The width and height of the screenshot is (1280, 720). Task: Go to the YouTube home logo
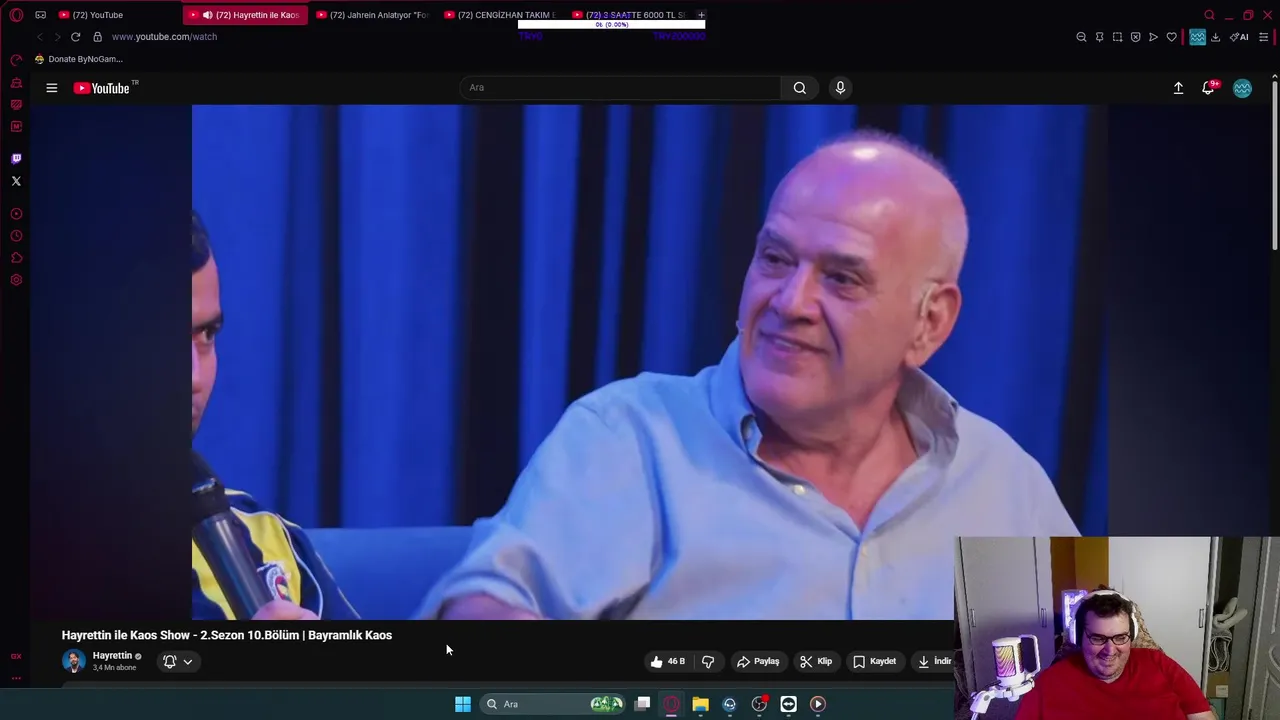(x=102, y=88)
